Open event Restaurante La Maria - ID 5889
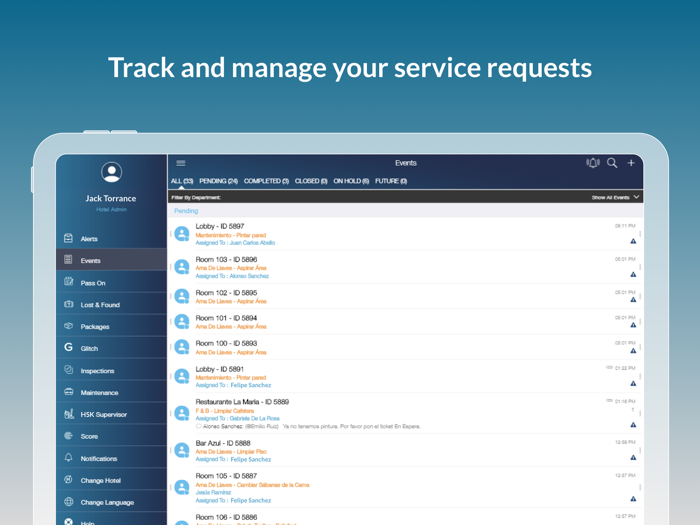This screenshot has width=700, height=525. pos(405,413)
